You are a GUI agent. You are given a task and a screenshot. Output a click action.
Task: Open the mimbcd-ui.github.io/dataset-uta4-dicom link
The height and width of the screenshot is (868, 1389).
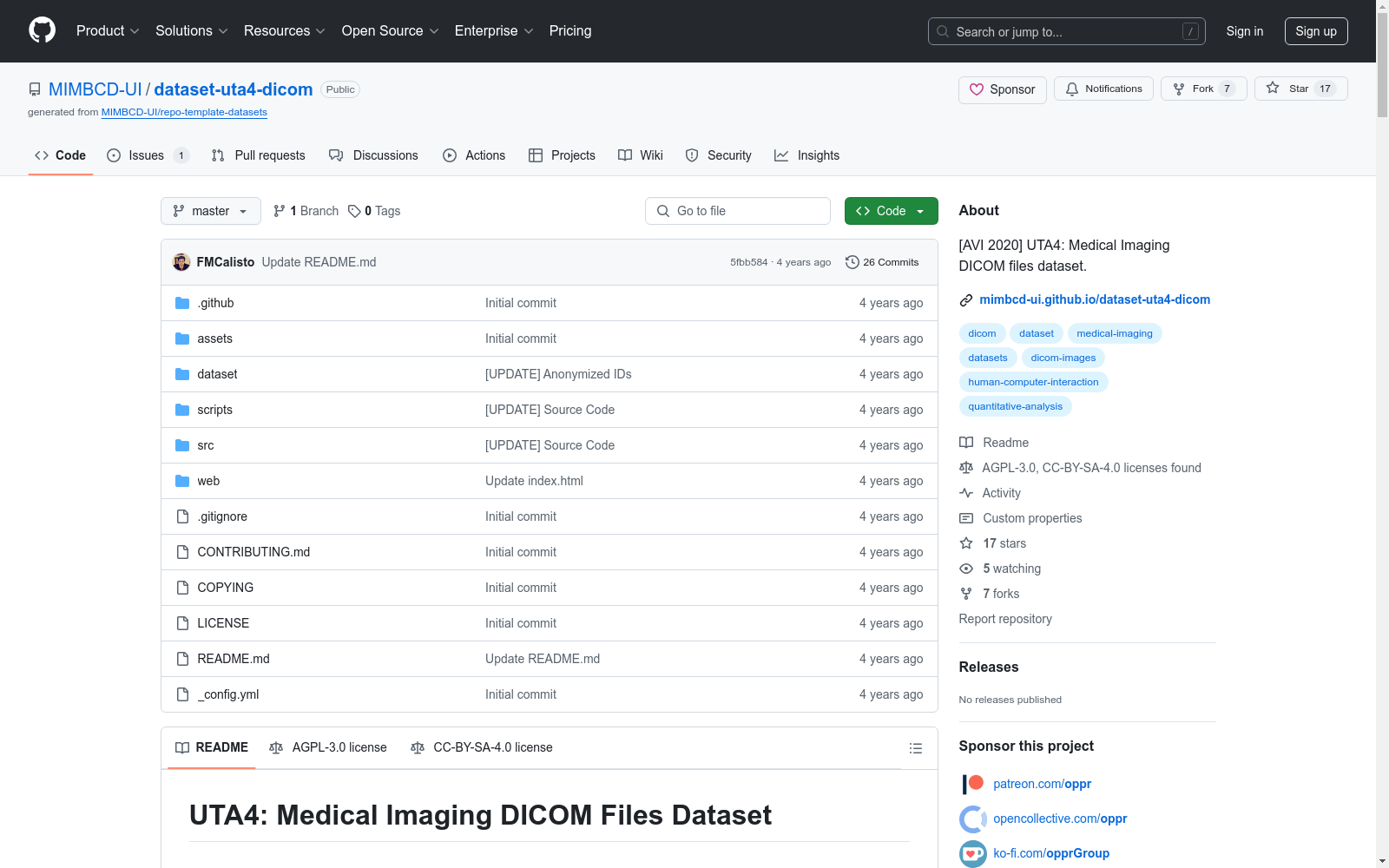coord(1095,299)
